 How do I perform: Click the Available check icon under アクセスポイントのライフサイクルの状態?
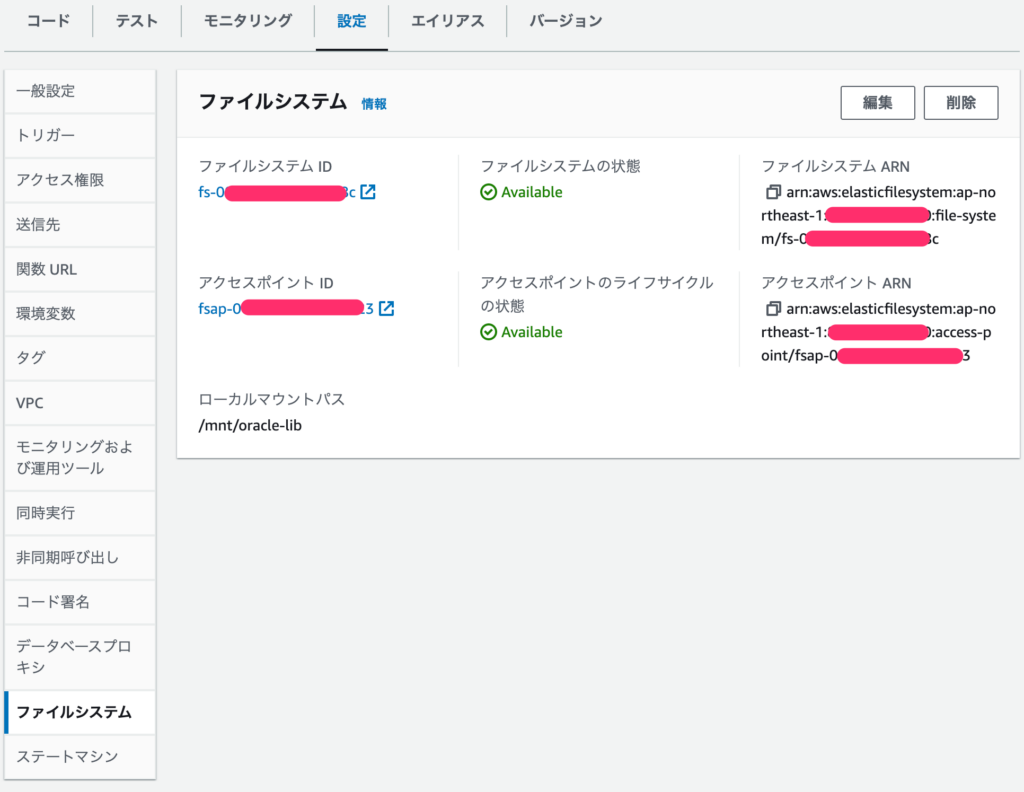488,332
